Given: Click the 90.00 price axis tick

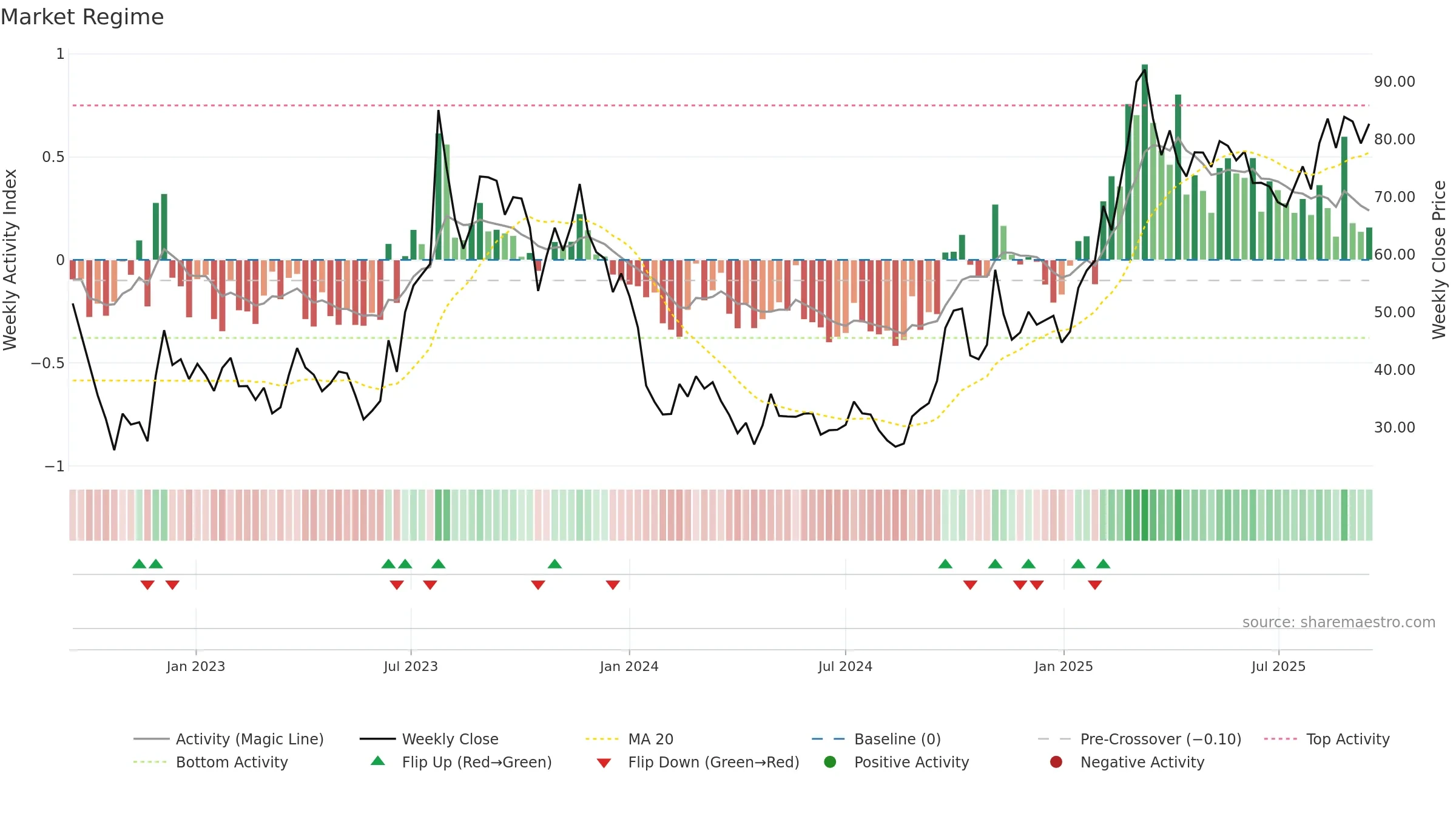Looking at the screenshot, I should click(1395, 82).
